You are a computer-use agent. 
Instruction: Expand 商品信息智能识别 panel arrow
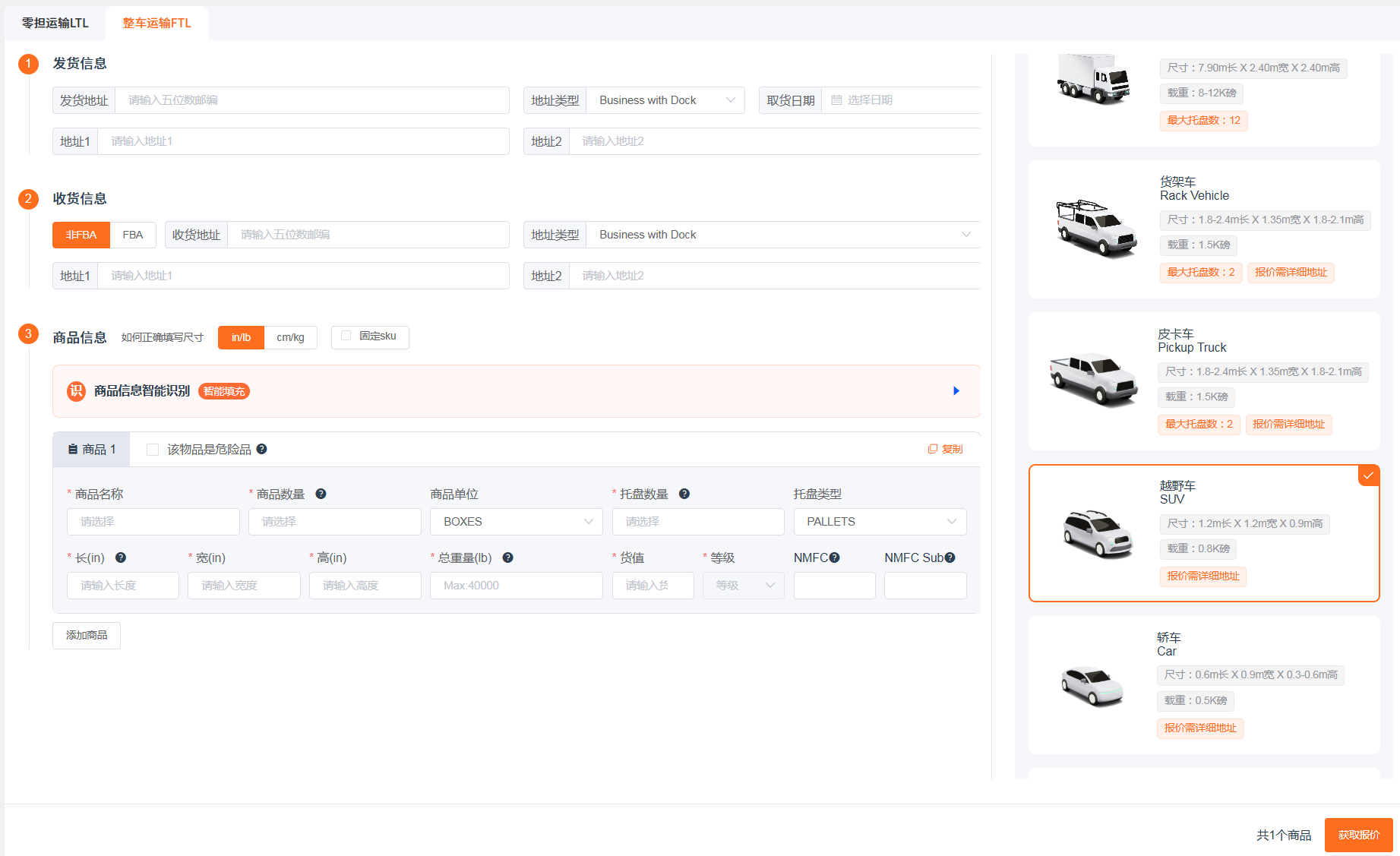pos(956,391)
